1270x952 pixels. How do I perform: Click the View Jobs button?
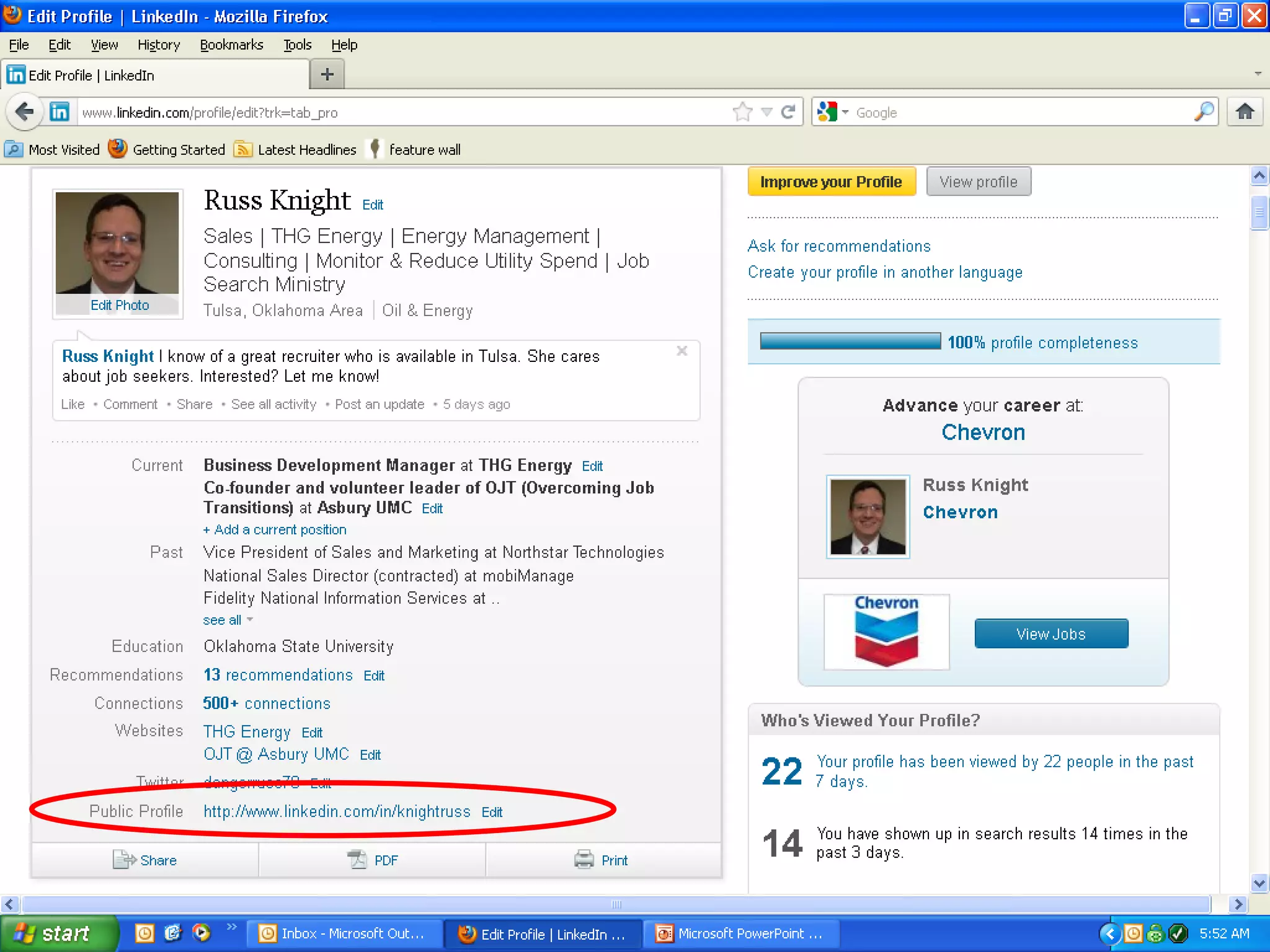pyautogui.click(x=1050, y=633)
